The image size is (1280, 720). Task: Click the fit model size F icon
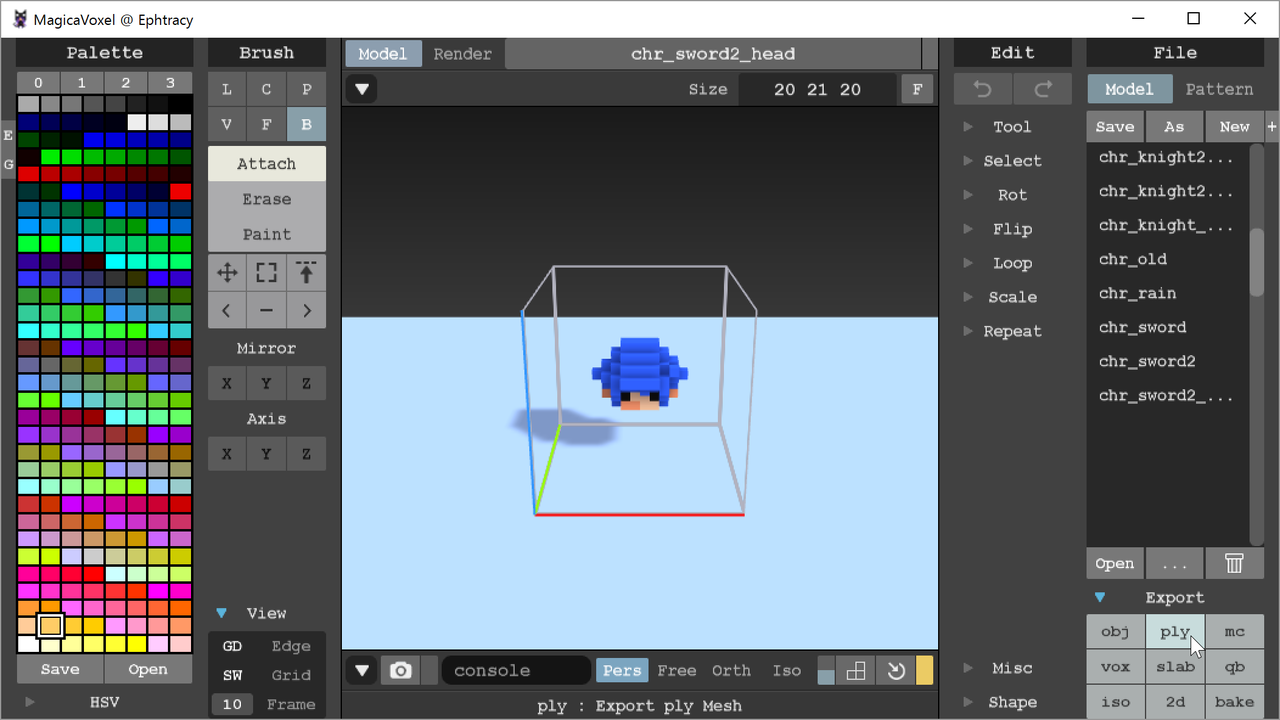tap(917, 90)
